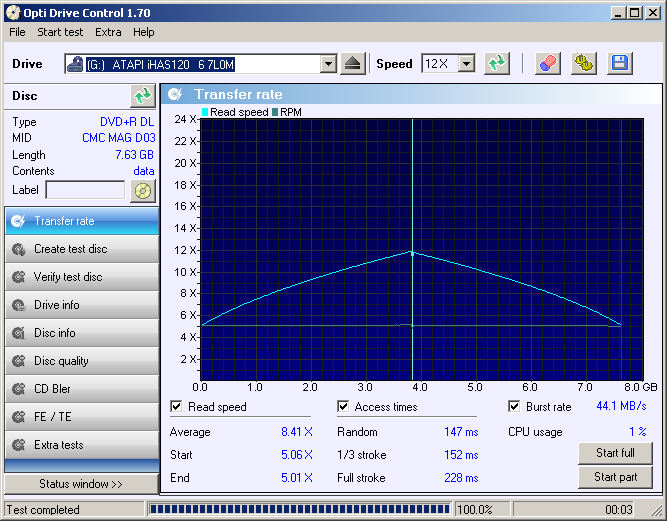The width and height of the screenshot is (667, 521).
Task: Click the Create test disc icon
Action: tap(18, 249)
